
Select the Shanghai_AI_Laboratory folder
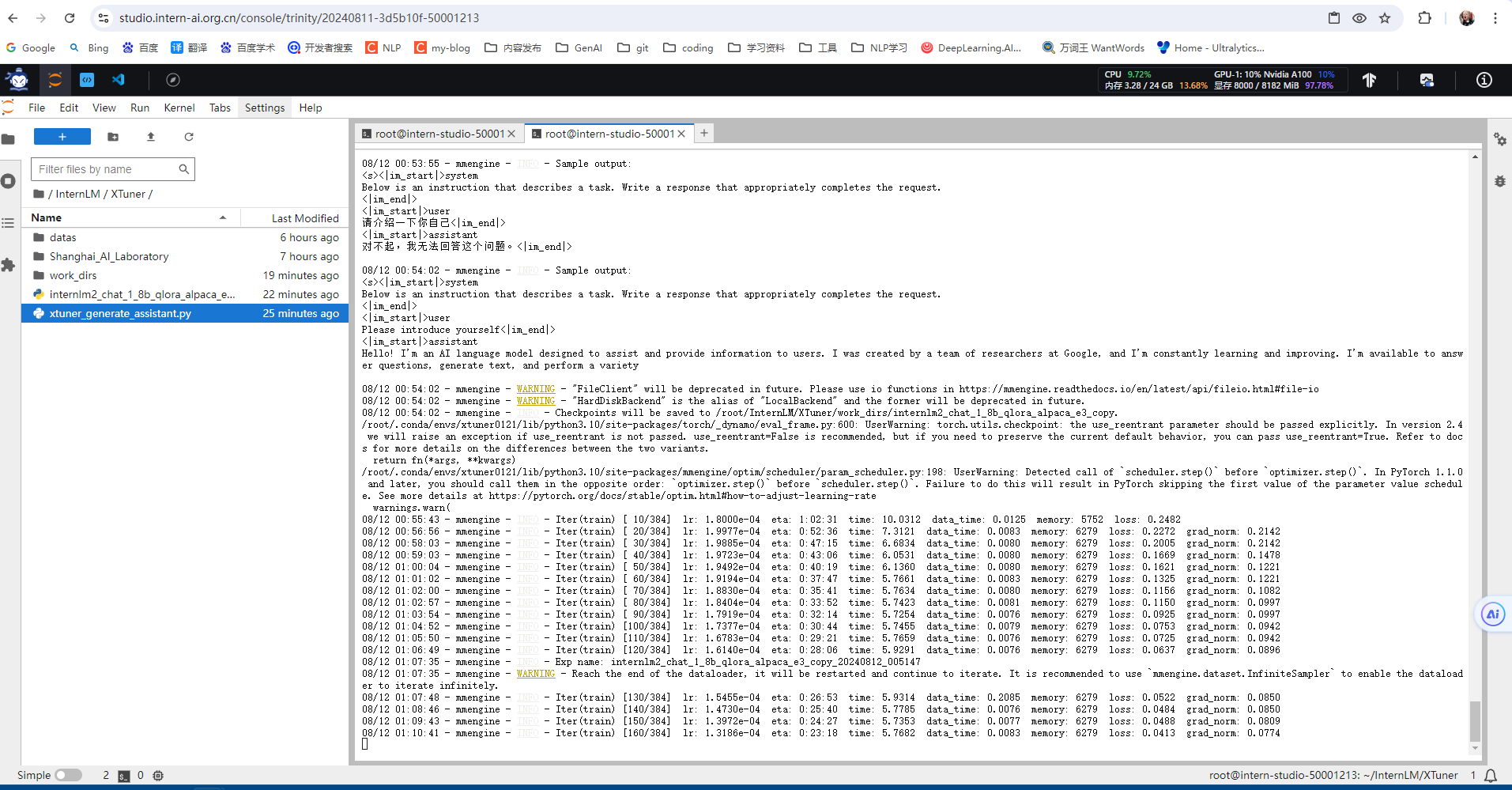pyautogui.click(x=185, y=256)
